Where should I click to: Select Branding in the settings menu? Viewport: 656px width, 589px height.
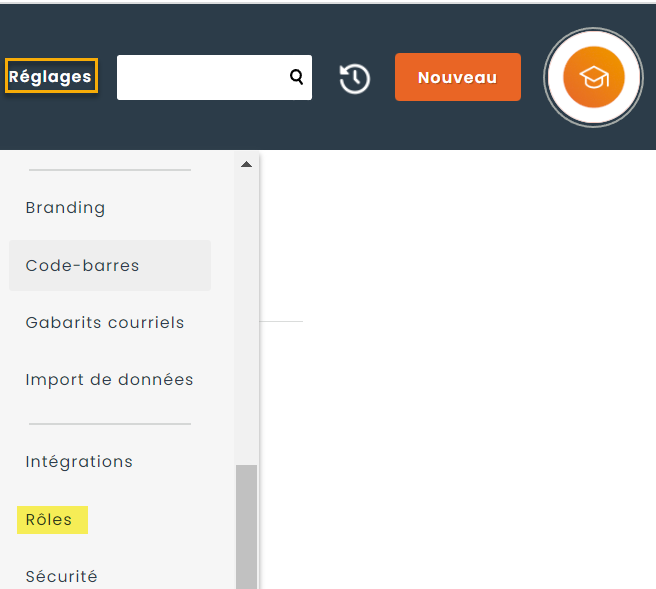point(65,208)
